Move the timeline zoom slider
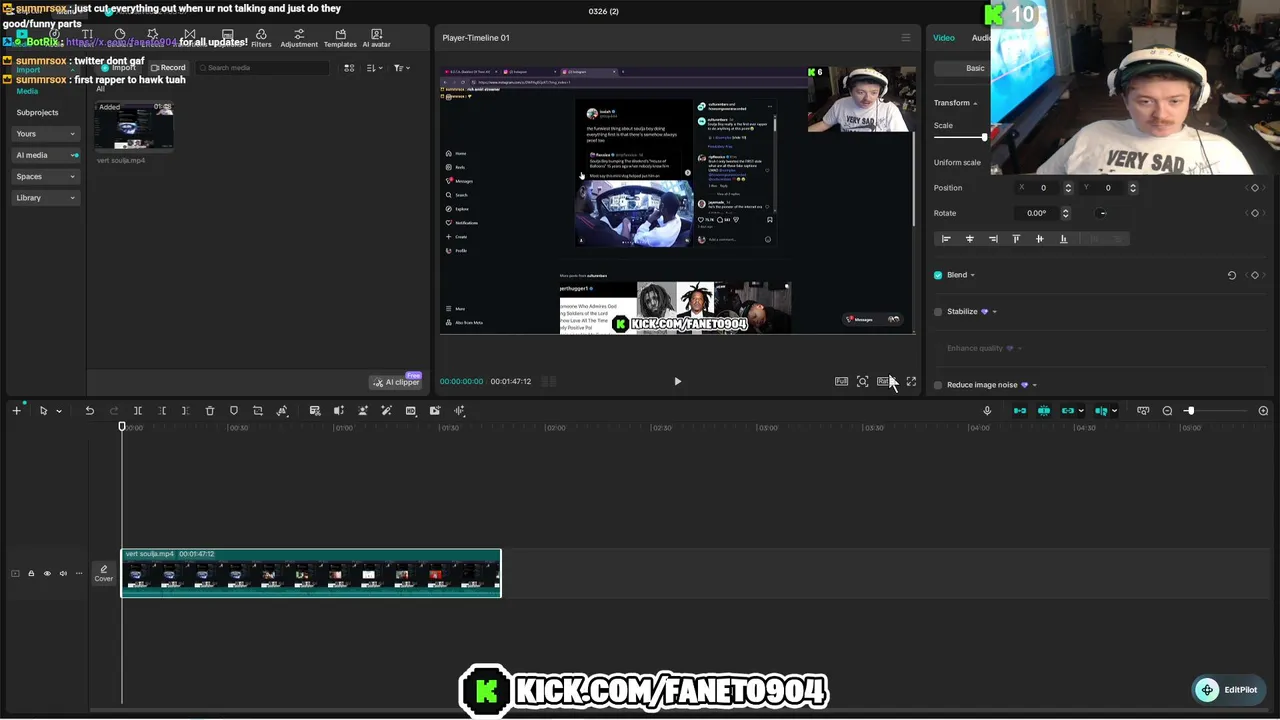 (x=1190, y=411)
